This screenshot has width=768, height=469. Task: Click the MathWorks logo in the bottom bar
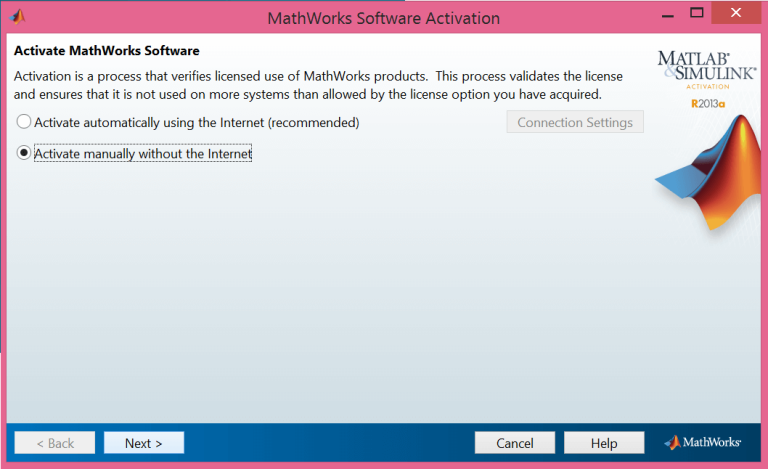[702, 443]
